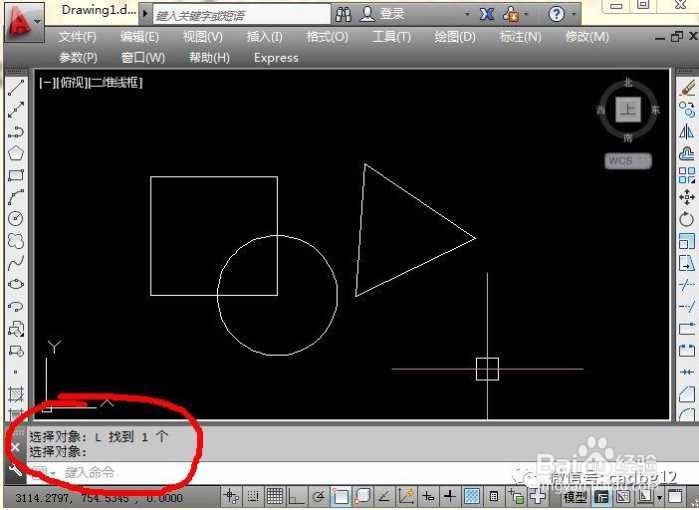Image resolution: width=699 pixels, height=510 pixels.
Task: Click the Extend tool icon
Action: pyautogui.click(x=687, y=306)
